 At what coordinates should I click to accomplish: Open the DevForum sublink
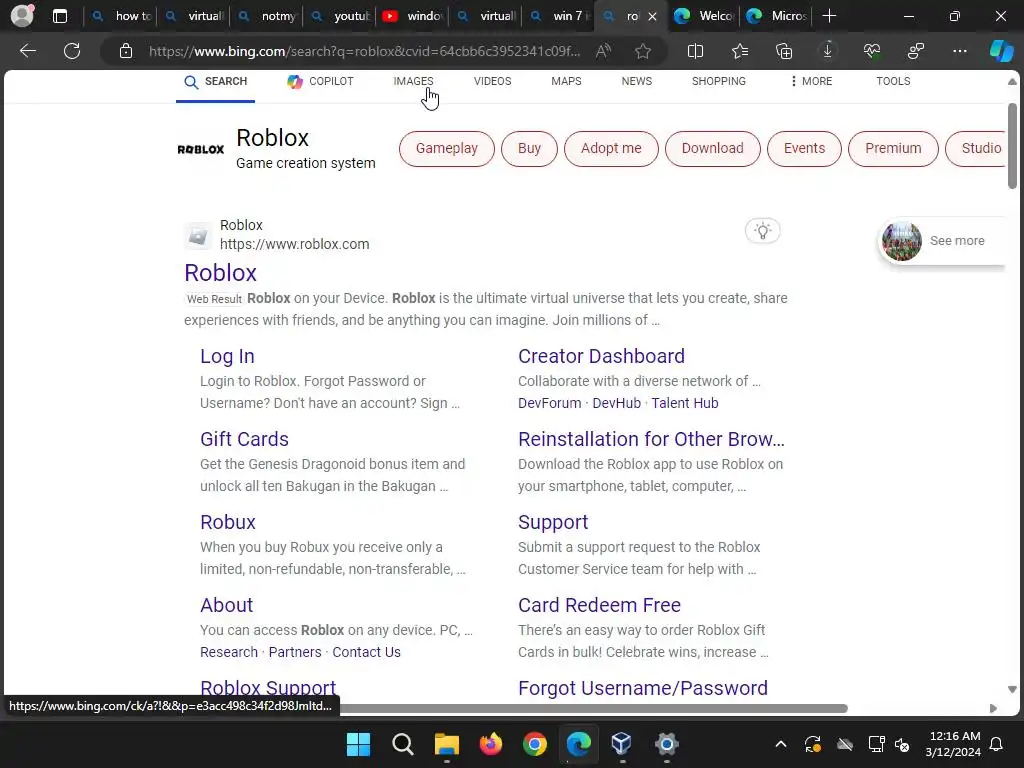[549, 403]
